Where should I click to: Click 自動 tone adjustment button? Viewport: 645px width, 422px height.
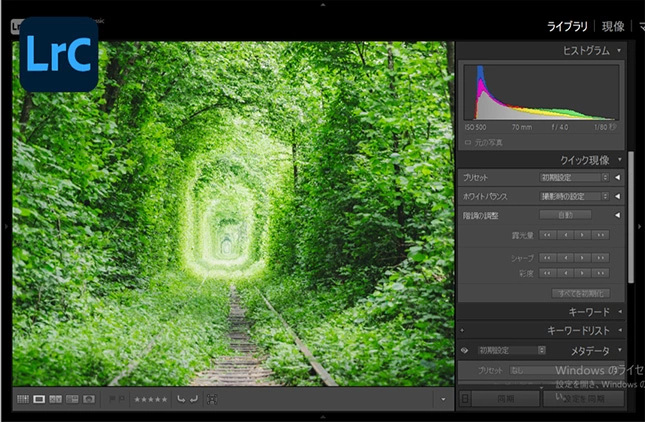point(566,215)
